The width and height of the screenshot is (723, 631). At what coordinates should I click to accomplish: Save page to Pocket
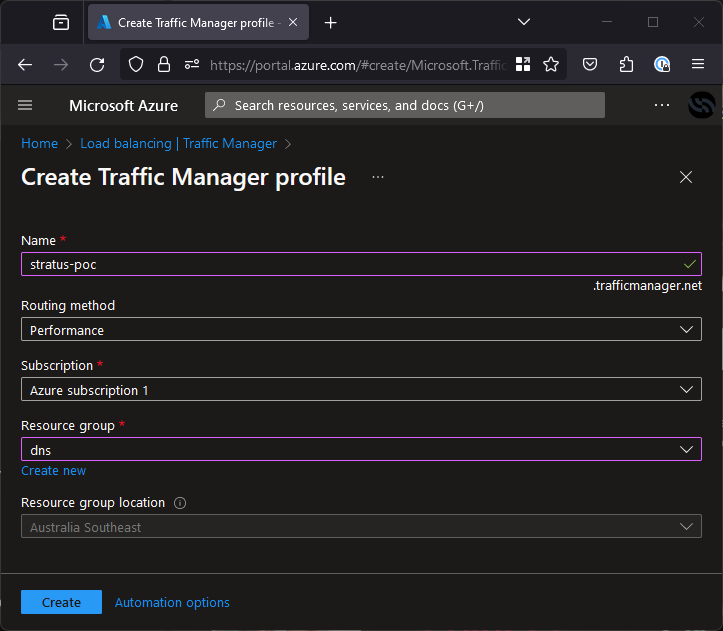pyautogui.click(x=590, y=65)
